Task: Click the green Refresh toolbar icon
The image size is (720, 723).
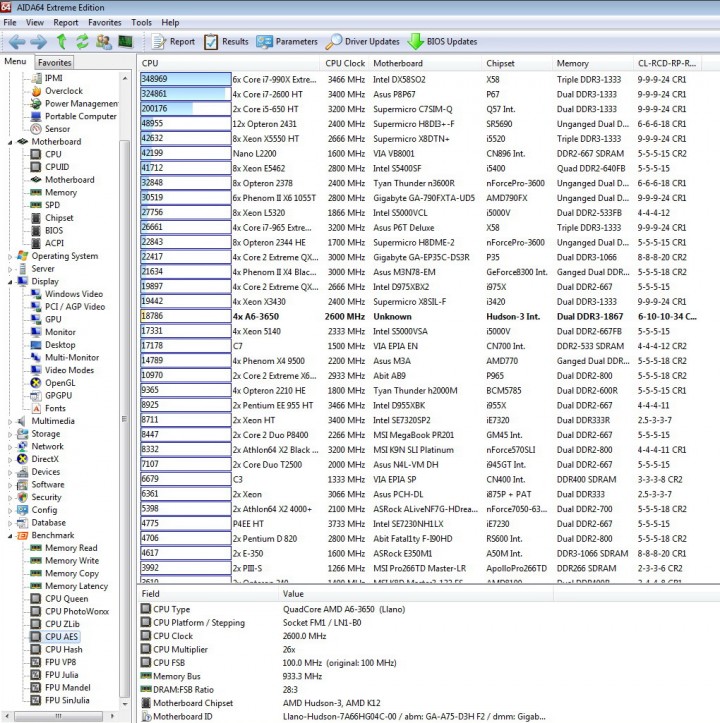Action: tap(82, 41)
